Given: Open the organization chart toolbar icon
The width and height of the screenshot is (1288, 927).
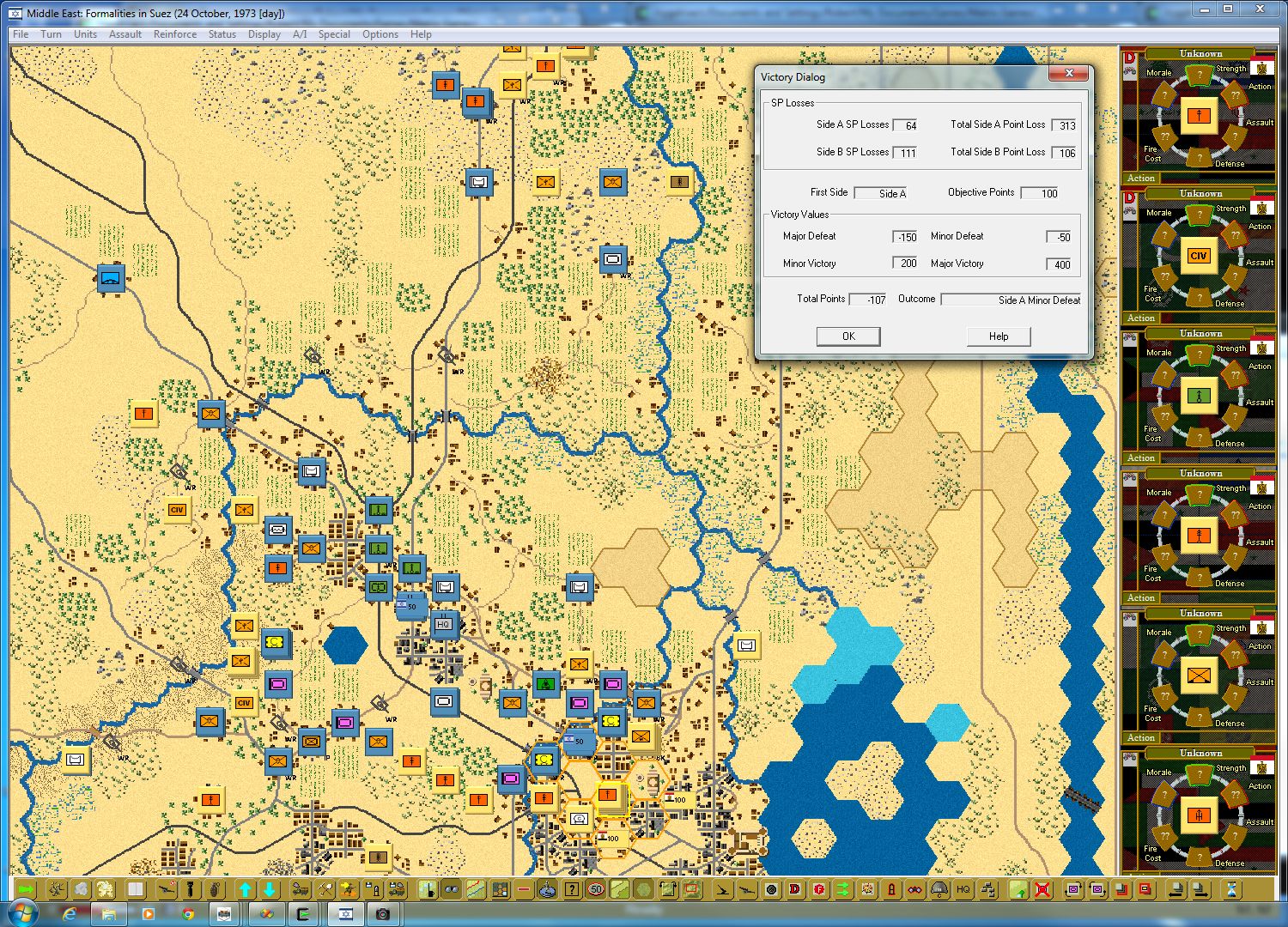Looking at the screenshot, I should click(987, 889).
